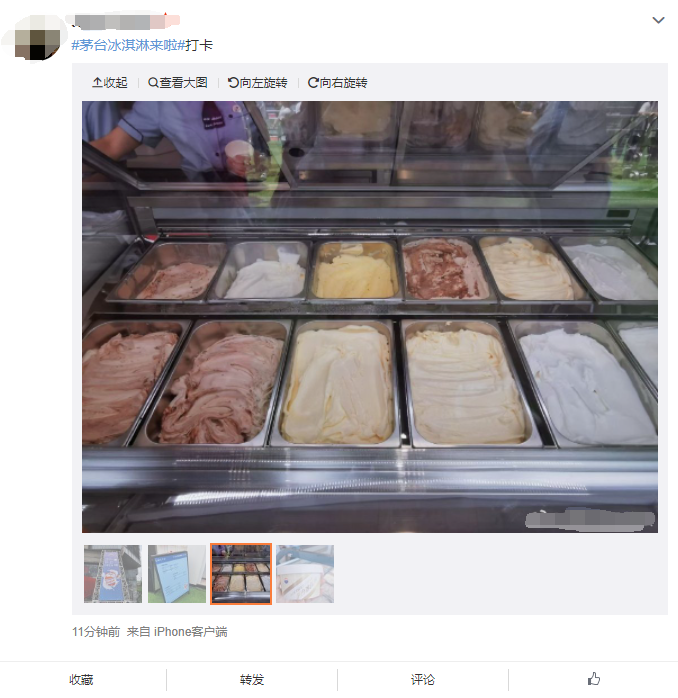Click the rotate-left arrow icon
The width and height of the screenshot is (678, 698).
233,82
